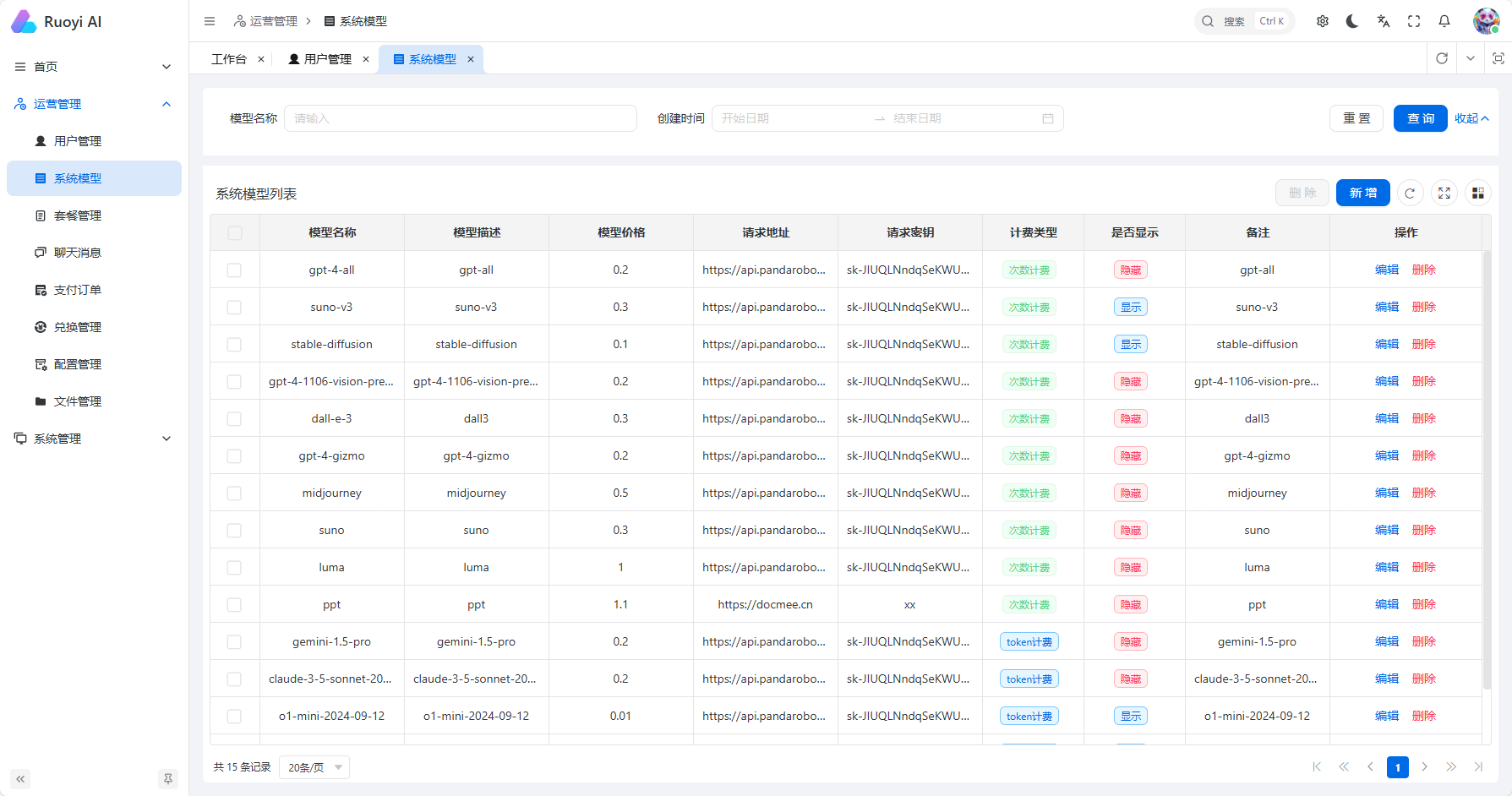
Task: Focus the 模型名称 input field
Action: click(x=460, y=118)
